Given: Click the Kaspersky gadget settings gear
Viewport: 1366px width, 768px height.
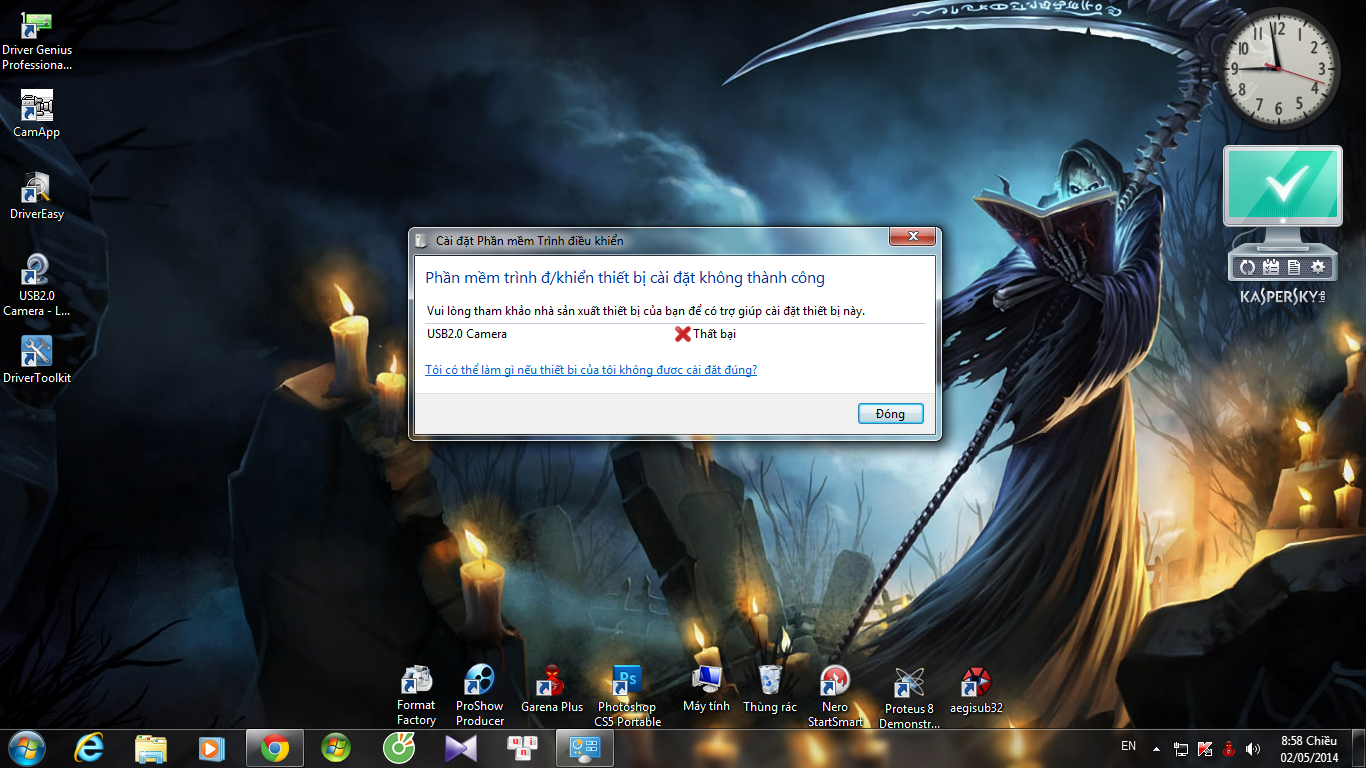Looking at the screenshot, I should (x=1318, y=267).
